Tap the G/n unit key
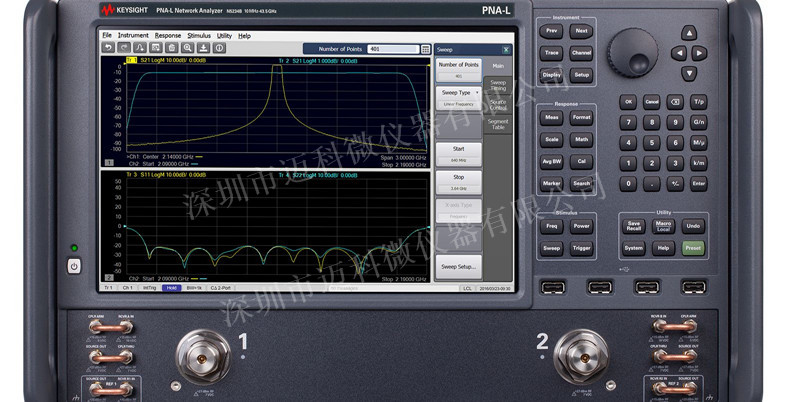The height and width of the screenshot is (402, 800). [x=698, y=122]
